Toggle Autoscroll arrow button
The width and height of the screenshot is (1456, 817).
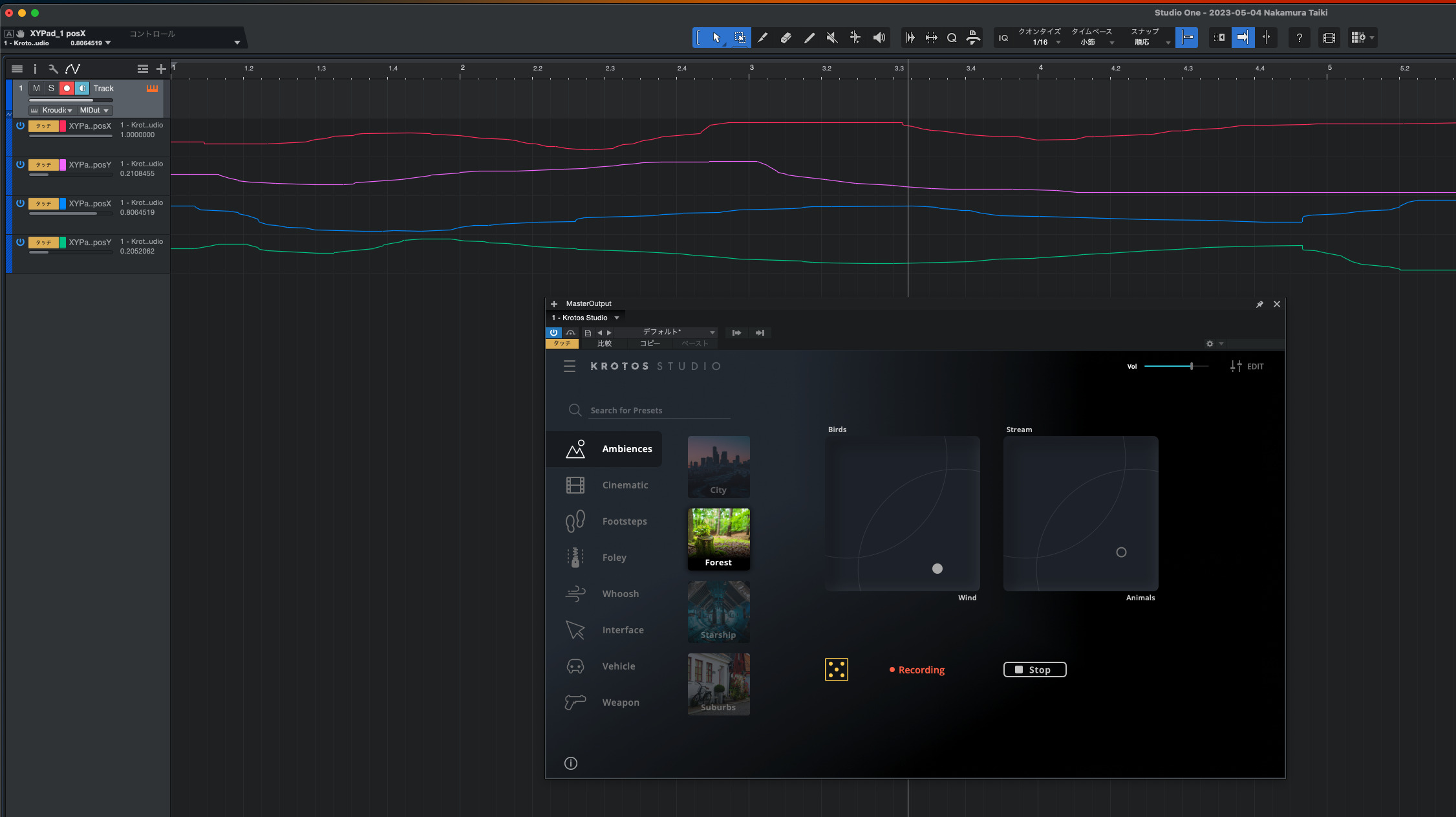(x=1243, y=38)
